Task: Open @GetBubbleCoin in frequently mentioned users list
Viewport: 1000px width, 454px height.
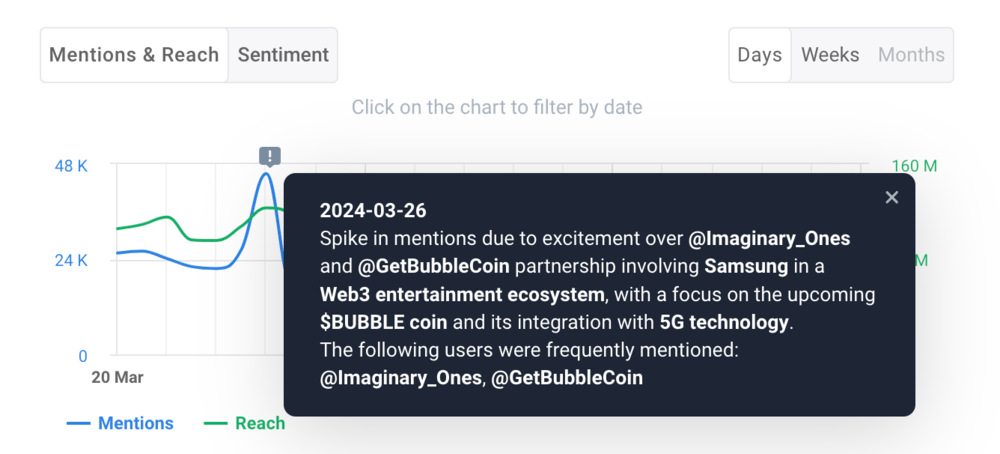Action: pyautogui.click(x=568, y=378)
